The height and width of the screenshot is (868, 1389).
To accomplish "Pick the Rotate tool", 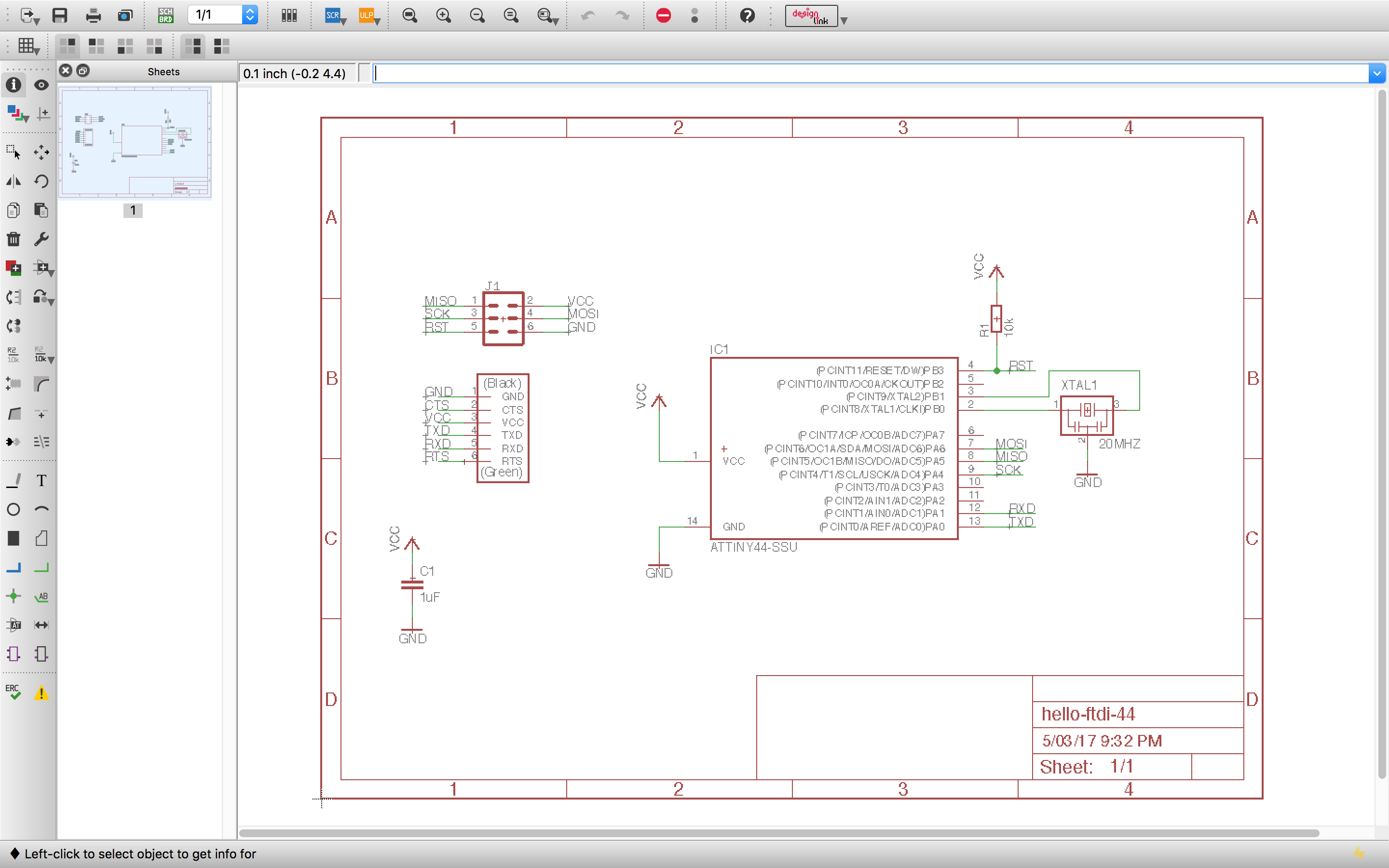I will (x=41, y=181).
